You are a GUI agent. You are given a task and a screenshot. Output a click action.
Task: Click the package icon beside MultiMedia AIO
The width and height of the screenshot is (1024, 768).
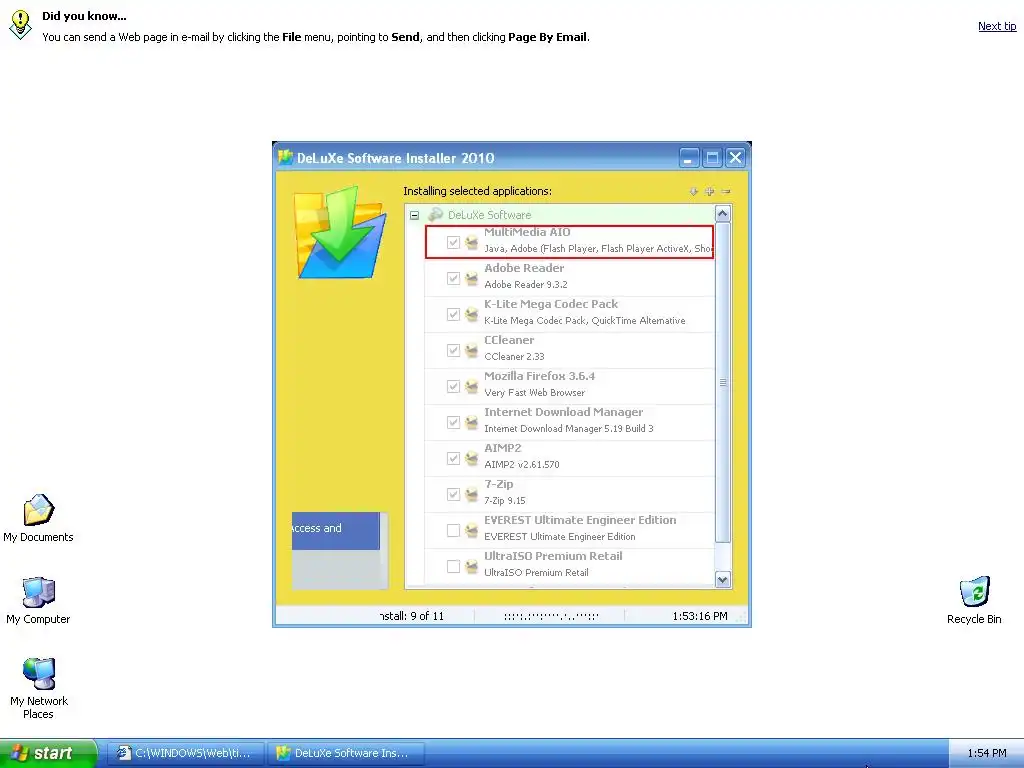472,242
